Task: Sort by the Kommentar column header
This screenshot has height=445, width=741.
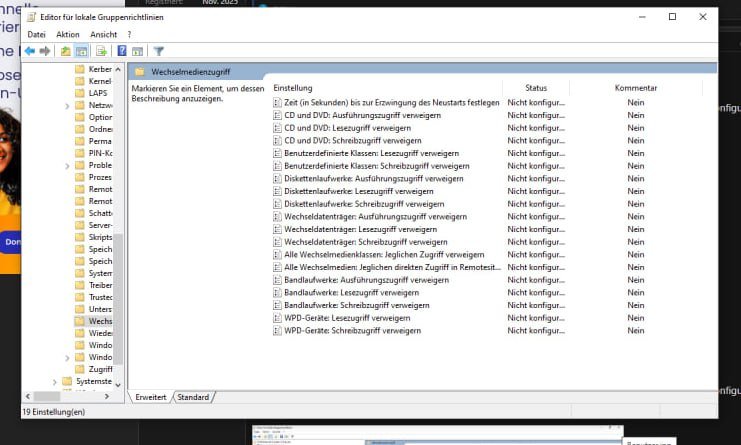Action: point(636,88)
